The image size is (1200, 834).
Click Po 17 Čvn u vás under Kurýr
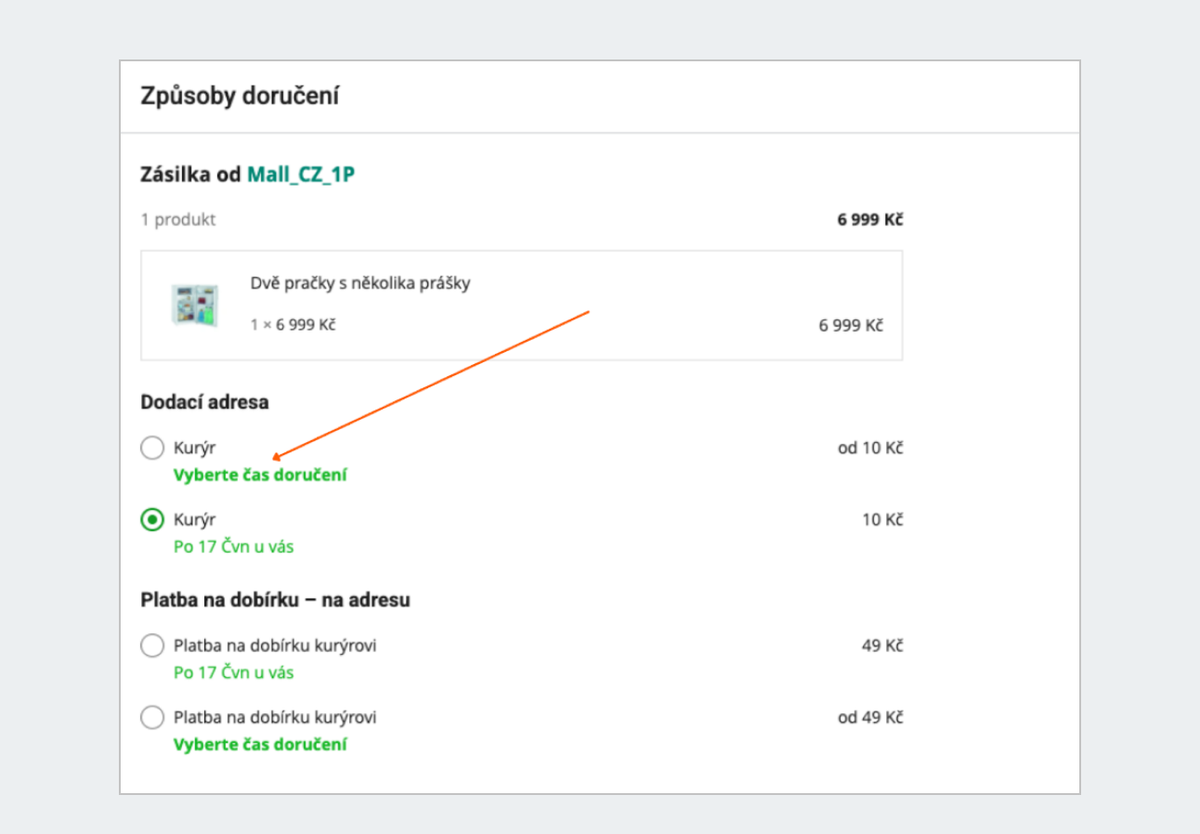tap(234, 547)
